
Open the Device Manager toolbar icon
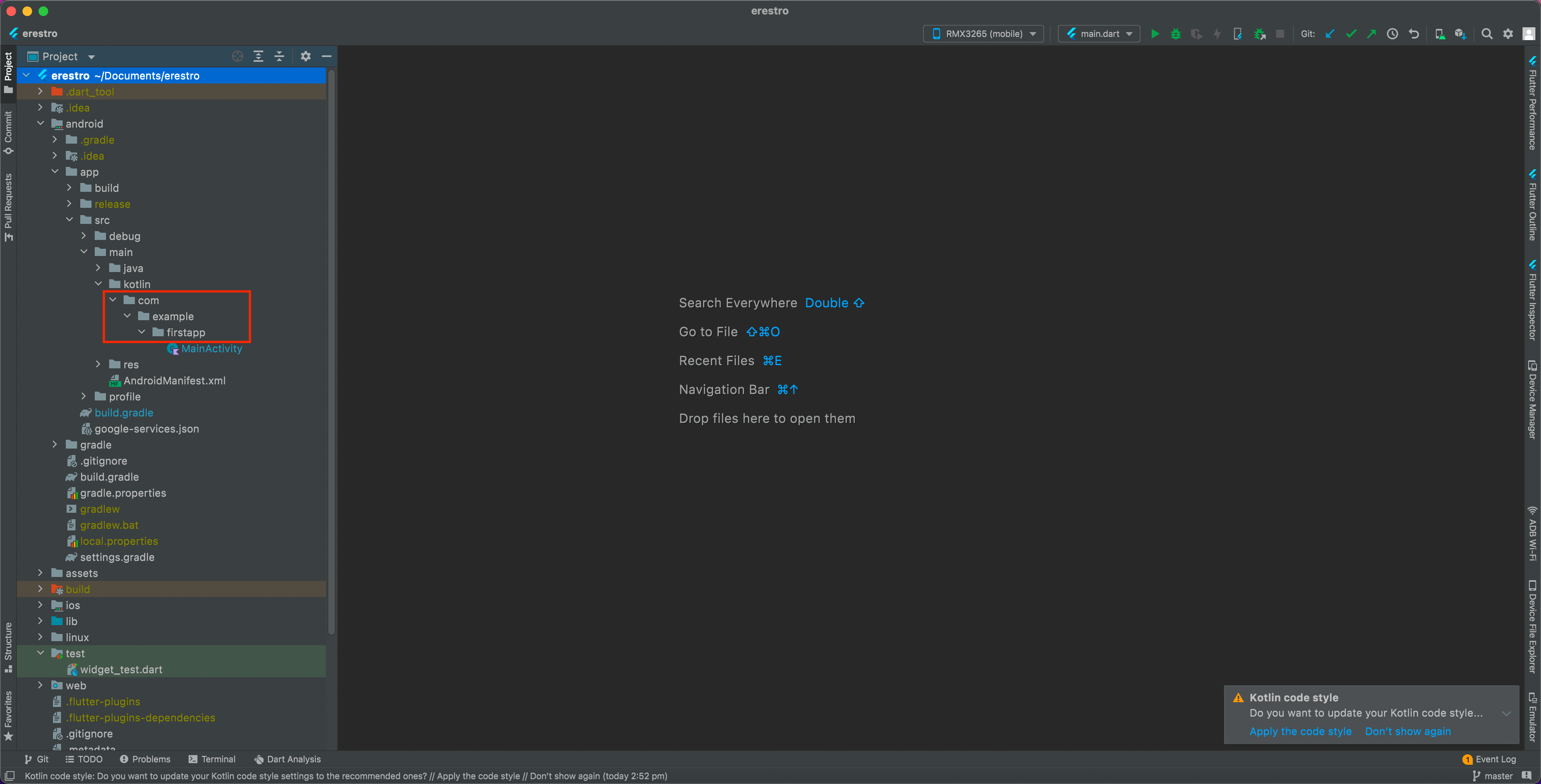click(1440, 34)
